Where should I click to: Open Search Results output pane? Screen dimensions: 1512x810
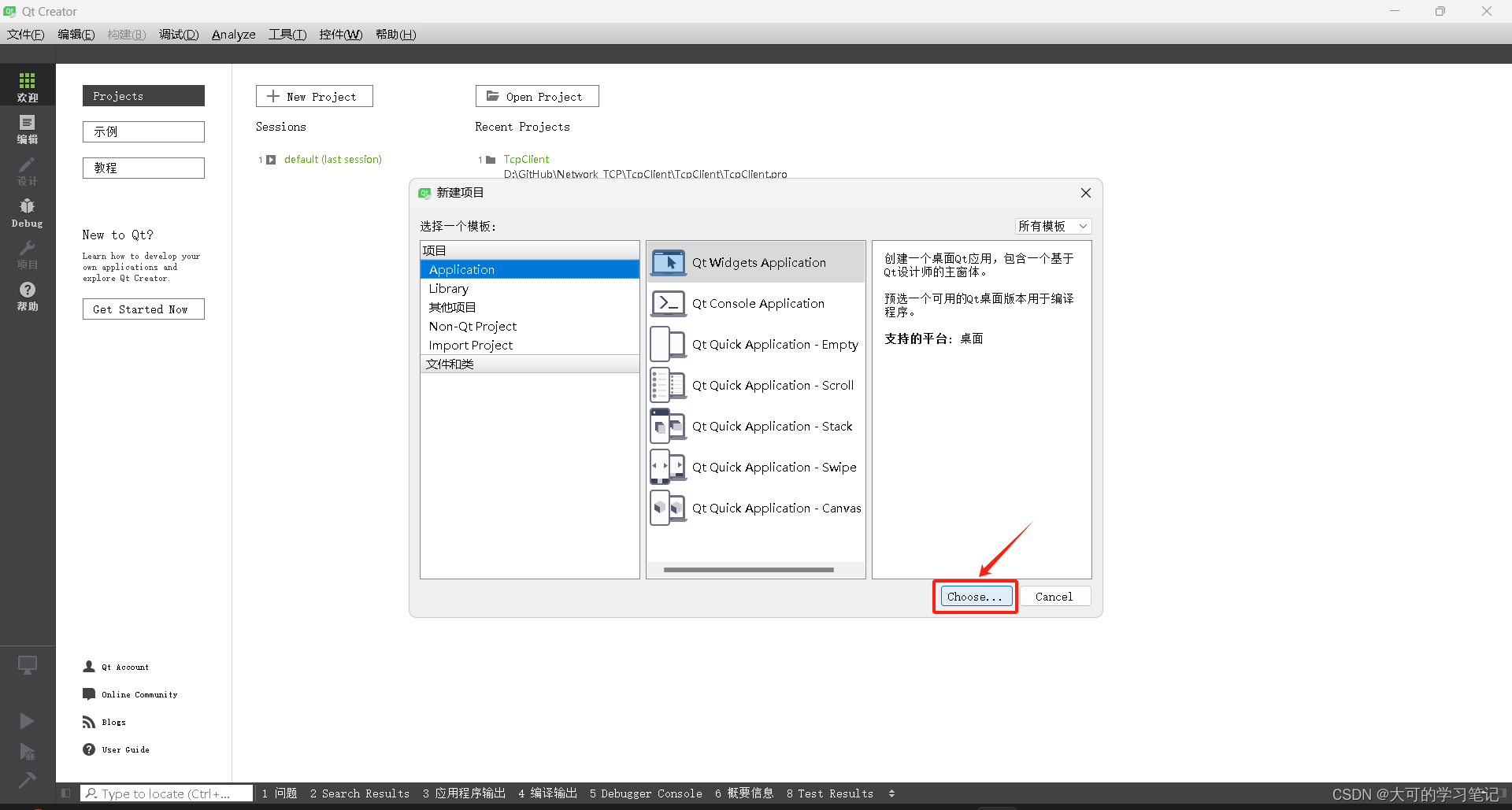click(360, 793)
